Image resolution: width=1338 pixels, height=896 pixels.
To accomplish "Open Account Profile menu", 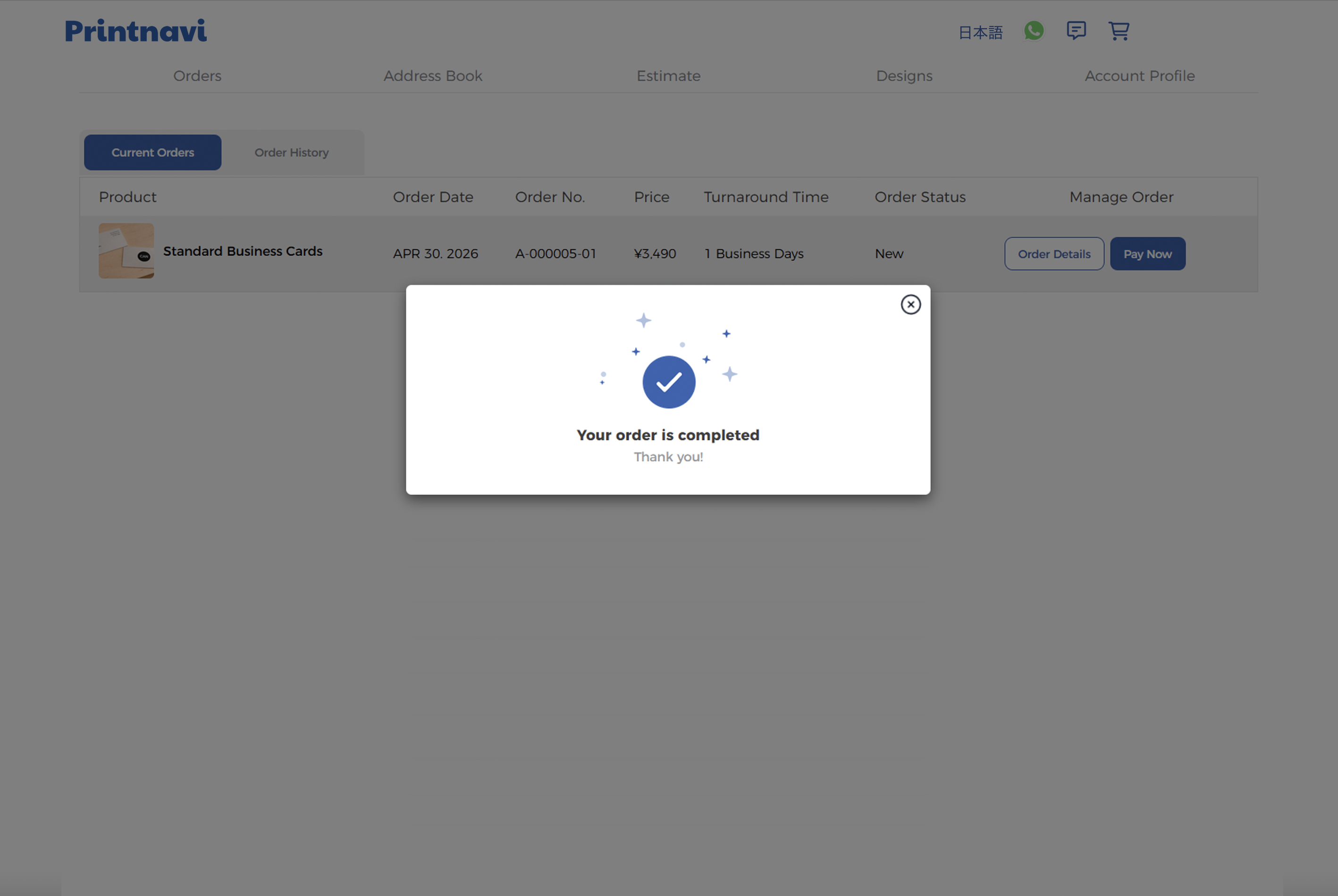I will pos(1140,76).
